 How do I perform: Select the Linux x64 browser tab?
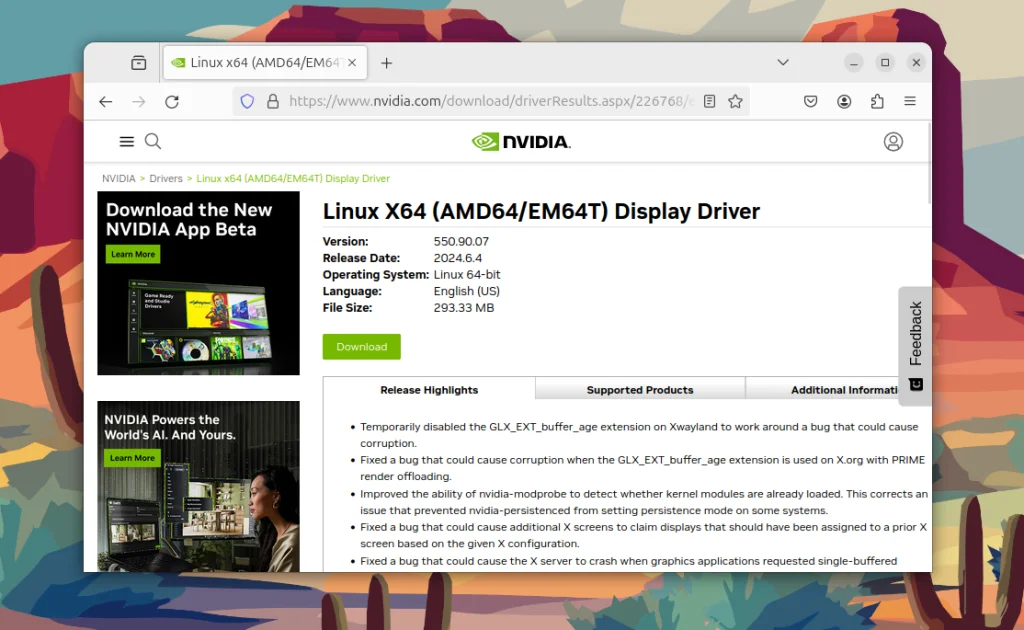point(264,63)
